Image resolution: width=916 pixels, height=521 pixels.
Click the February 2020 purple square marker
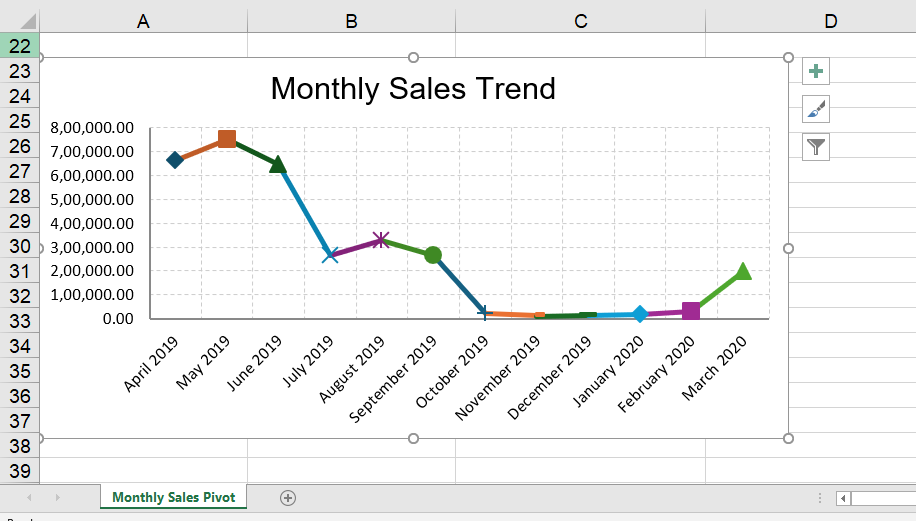(x=691, y=311)
